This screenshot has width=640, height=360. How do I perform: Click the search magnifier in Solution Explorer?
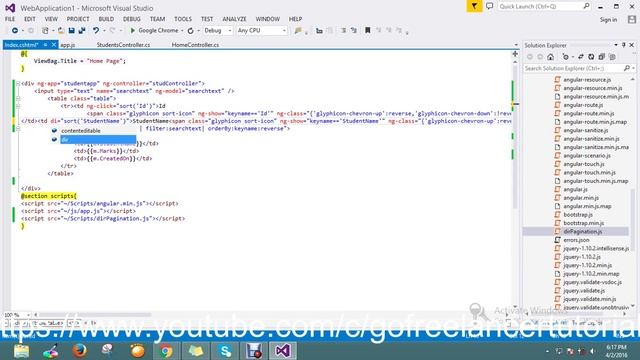tap(627, 68)
